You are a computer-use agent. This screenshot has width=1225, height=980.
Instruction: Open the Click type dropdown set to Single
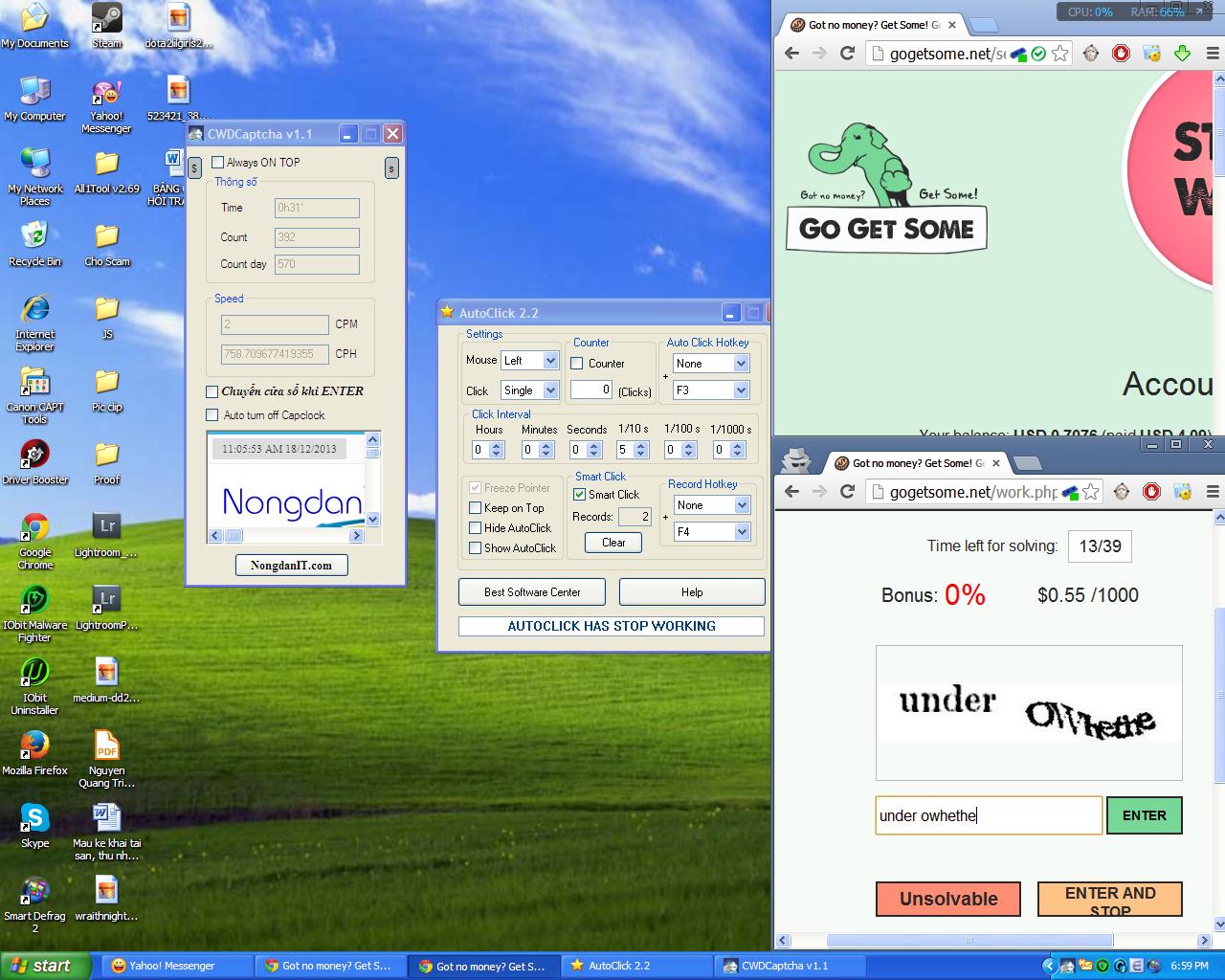tap(550, 390)
